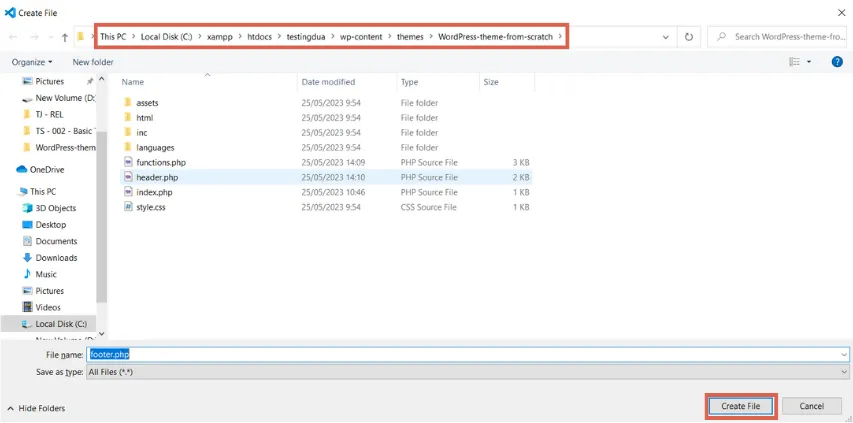The height and width of the screenshot is (423, 853).
Task: Select the header.php file icon
Action: [128, 177]
